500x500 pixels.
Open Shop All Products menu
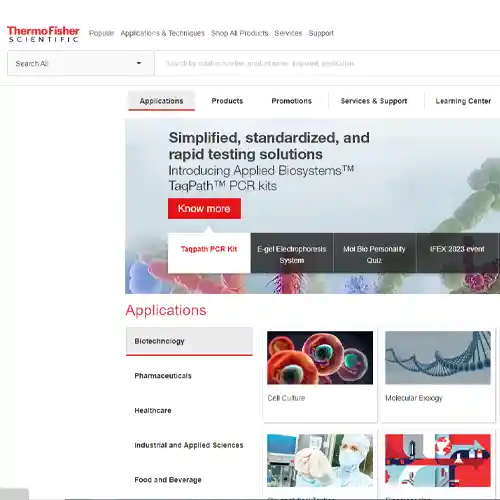point(239,33)
